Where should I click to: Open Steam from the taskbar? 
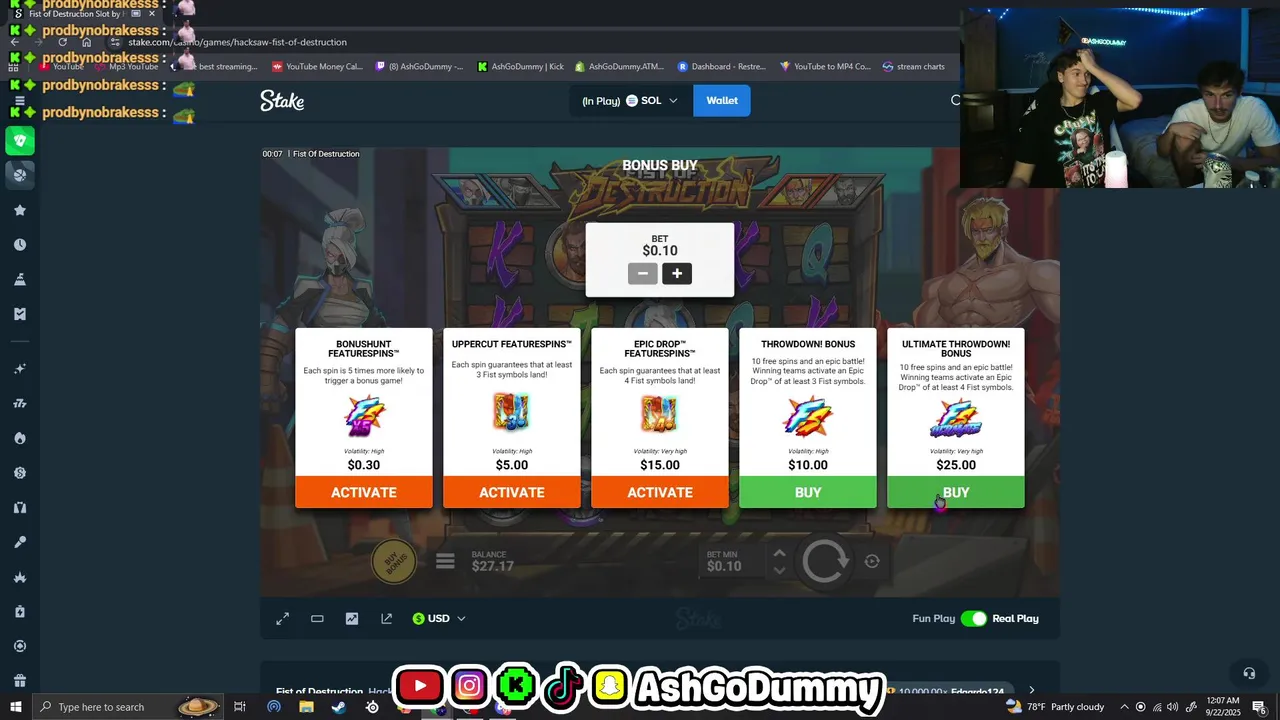click(x=338, y=707)
